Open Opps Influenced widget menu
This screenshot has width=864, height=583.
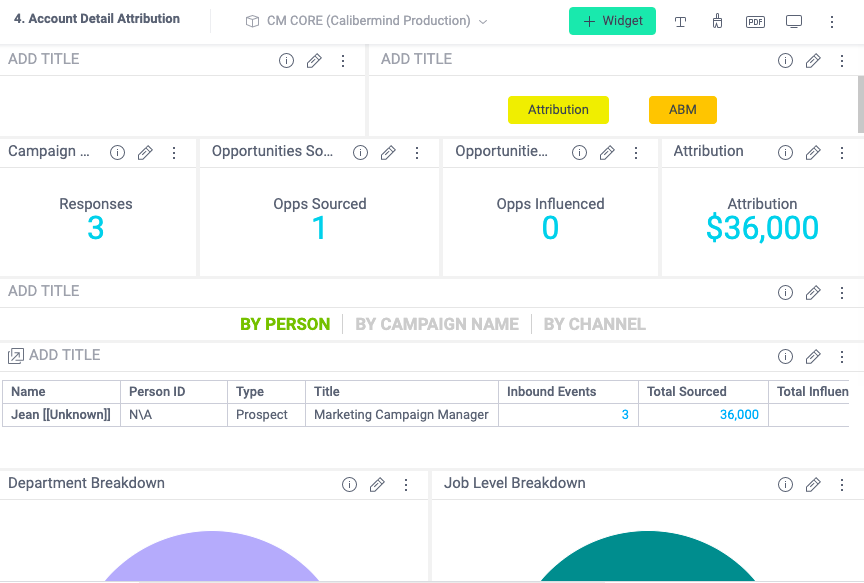coord(636,153)
